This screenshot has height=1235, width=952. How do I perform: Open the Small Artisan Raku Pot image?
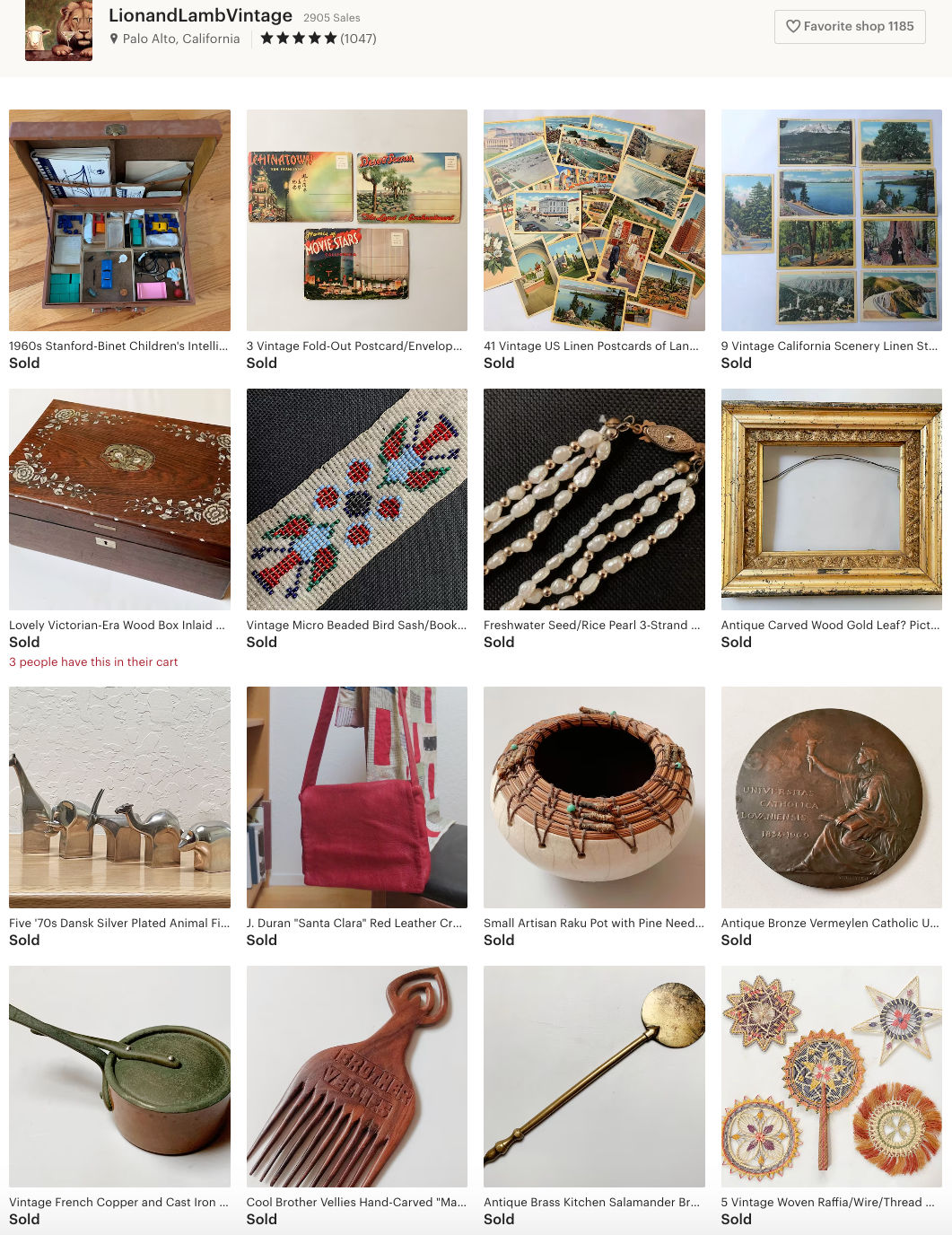click(594, 797)
